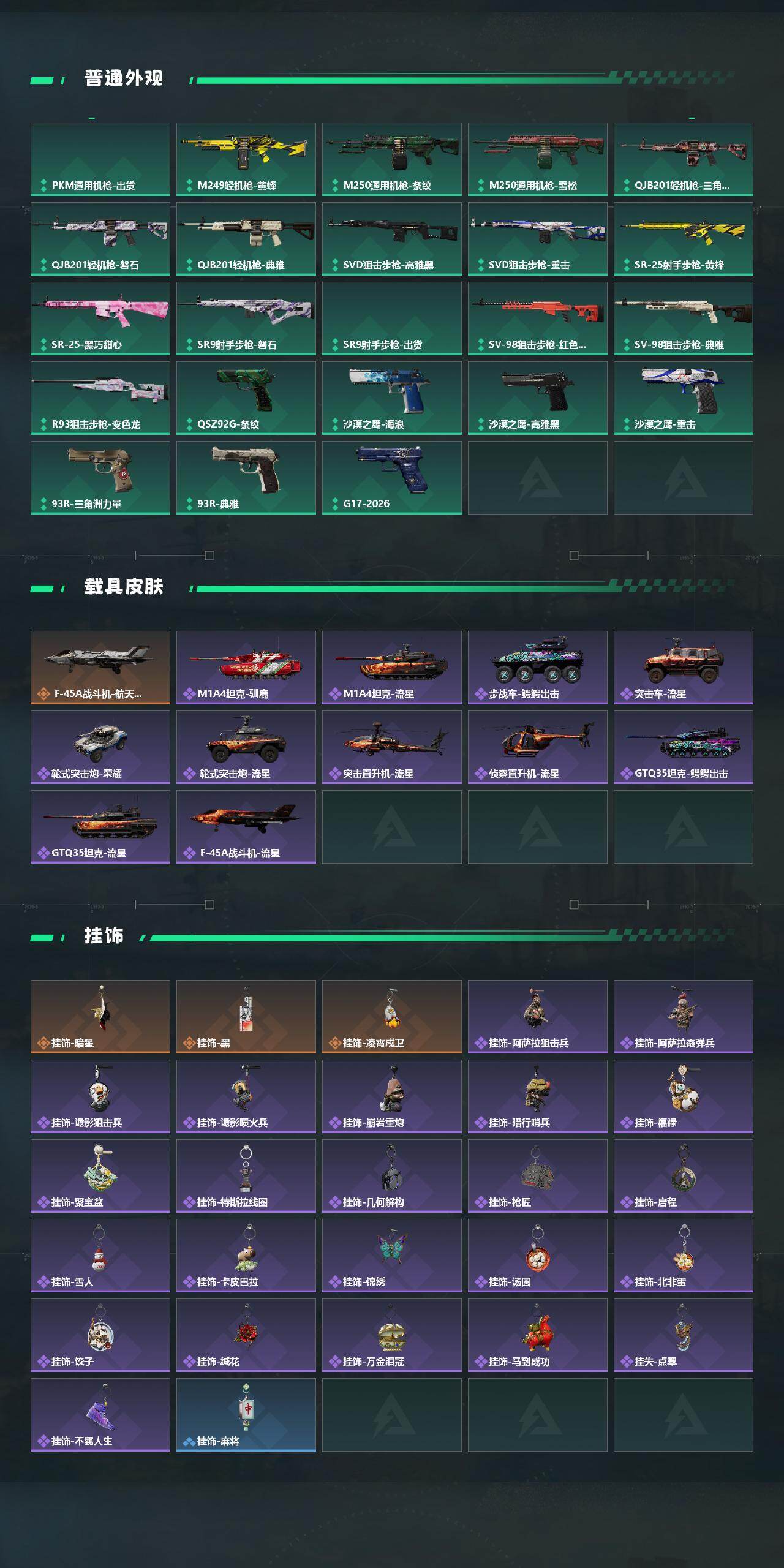This screenshot has height=1568, width=784.
Task: Select the G17-2026 pistol icon
Action: pyautogui.click(x=392, y=468)
